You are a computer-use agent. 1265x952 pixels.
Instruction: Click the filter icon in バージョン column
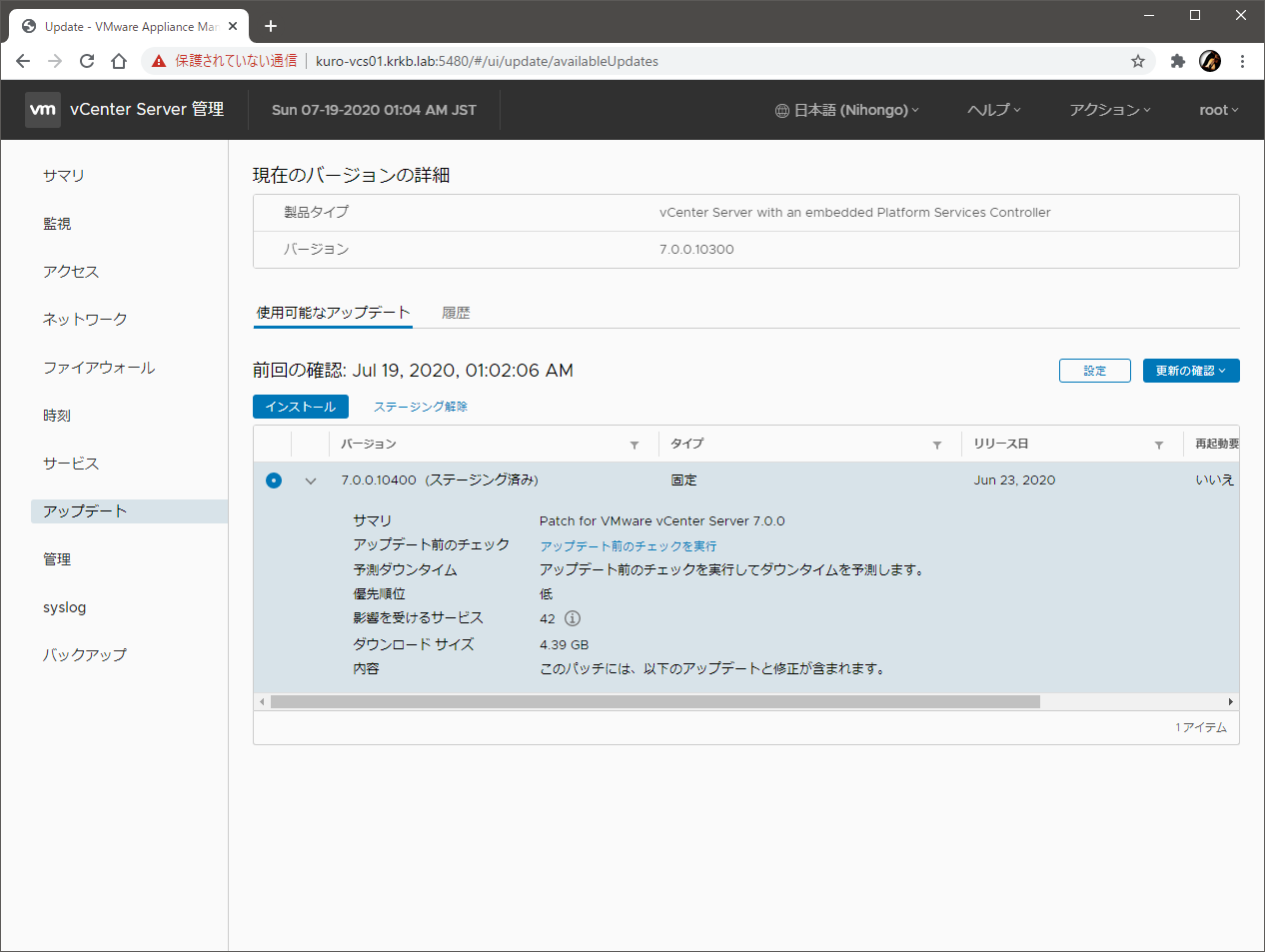(x=634, y=445)
